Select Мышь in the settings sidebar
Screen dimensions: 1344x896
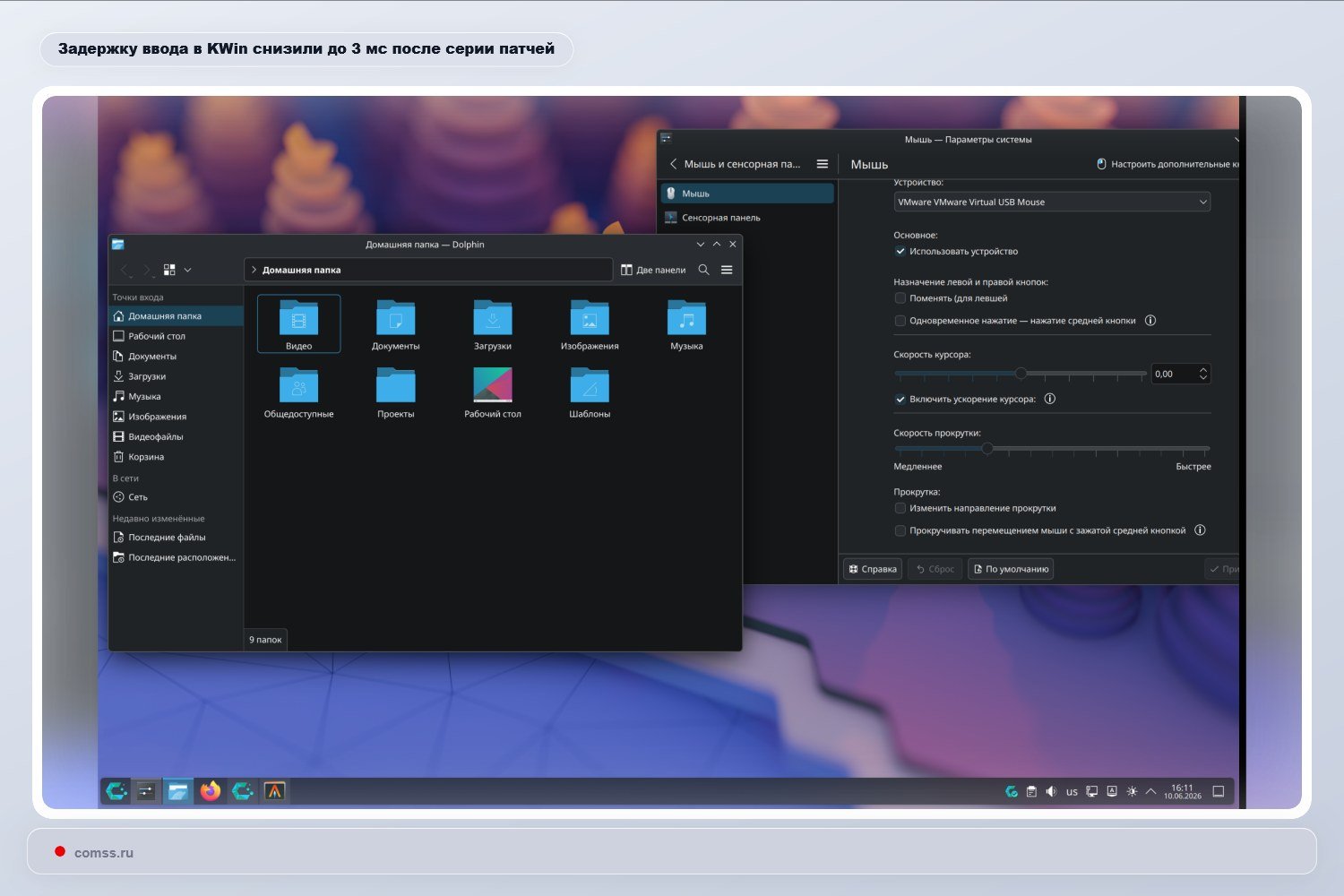[x=747, y=194]
